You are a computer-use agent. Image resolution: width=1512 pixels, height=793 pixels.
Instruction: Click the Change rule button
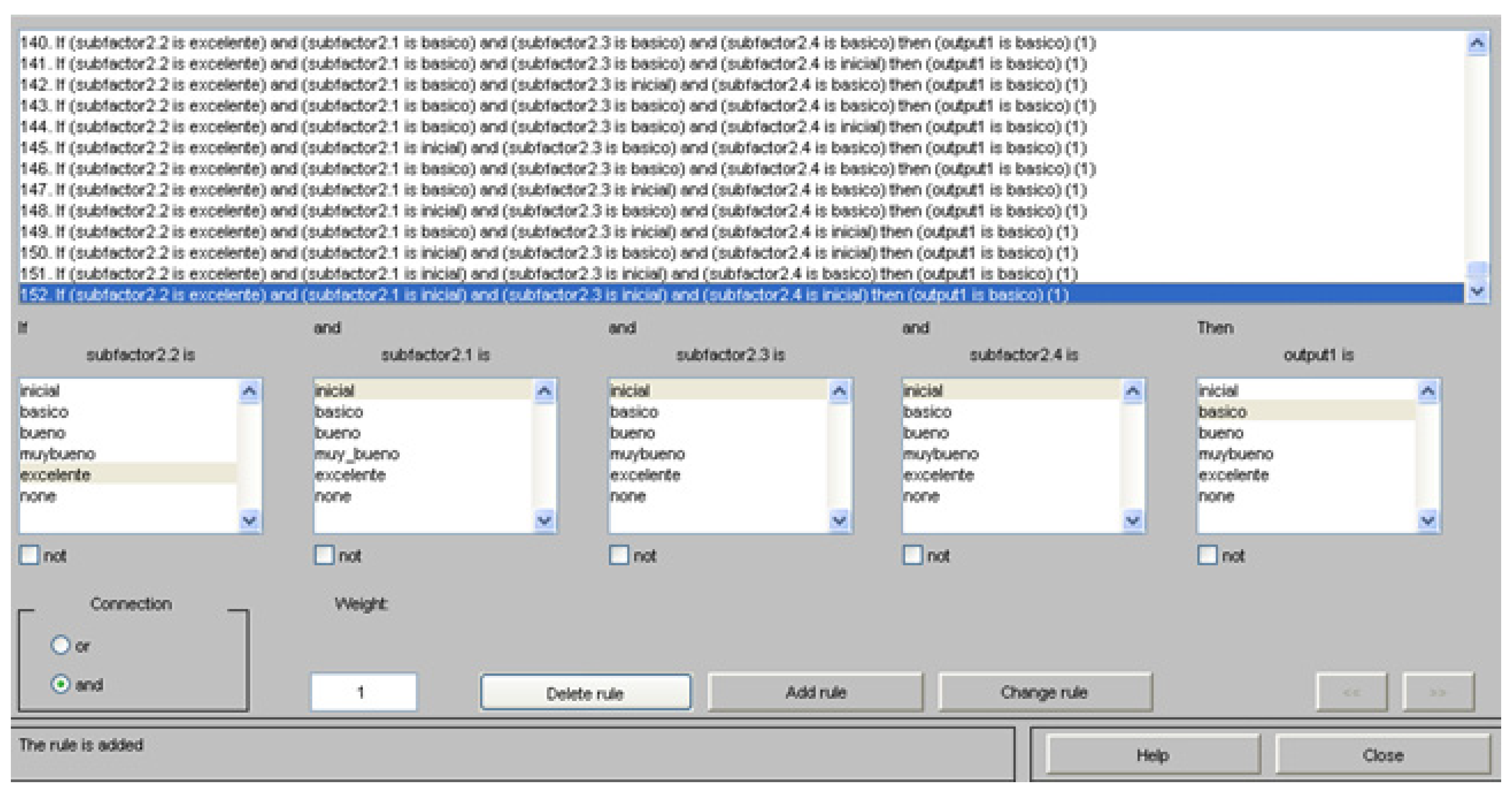click(1044, 693)
